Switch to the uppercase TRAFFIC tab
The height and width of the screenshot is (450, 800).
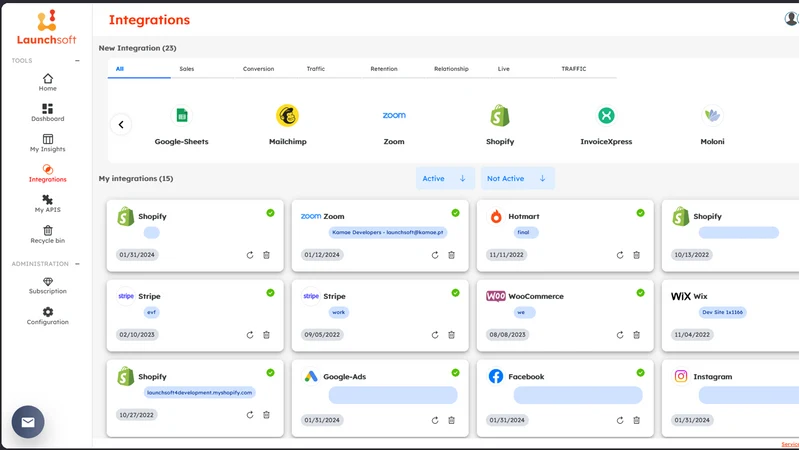point(574,69)
